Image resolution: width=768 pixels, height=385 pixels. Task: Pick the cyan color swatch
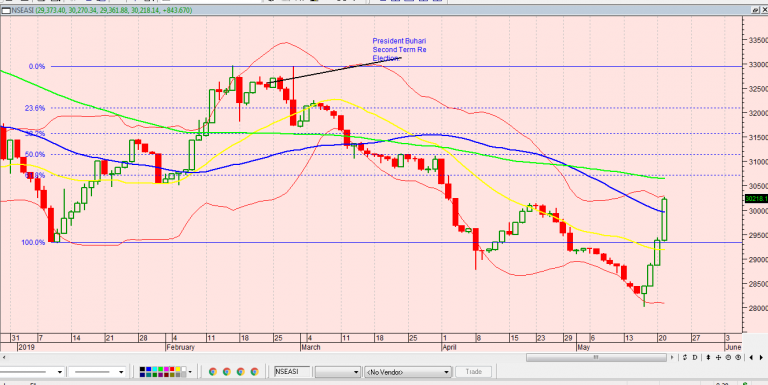point(155,369)
